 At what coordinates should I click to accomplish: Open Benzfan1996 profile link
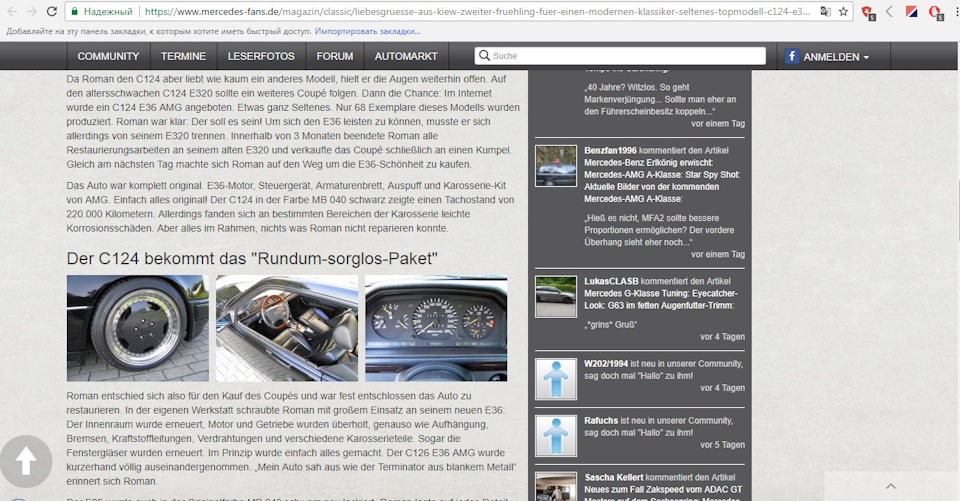[610, 150]
